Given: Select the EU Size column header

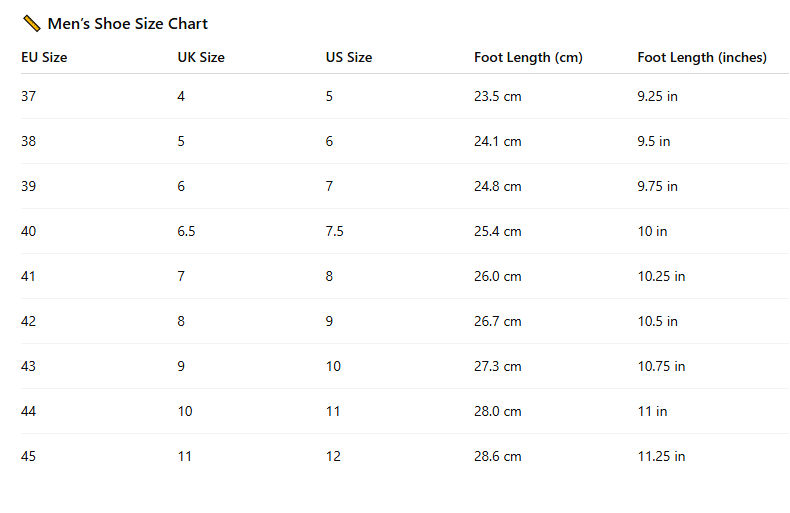Looking at the screenshot, I should point(44,58).
